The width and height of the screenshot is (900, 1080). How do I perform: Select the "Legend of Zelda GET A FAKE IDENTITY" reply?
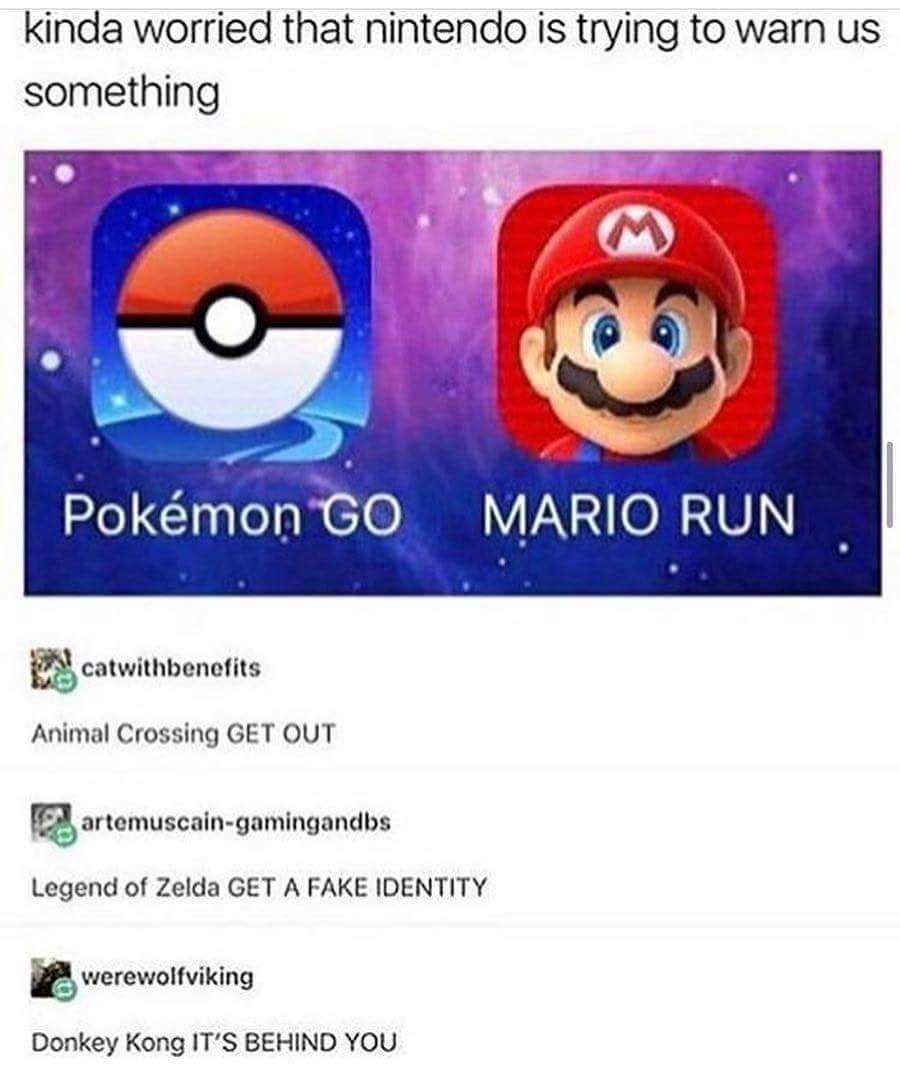259,887
